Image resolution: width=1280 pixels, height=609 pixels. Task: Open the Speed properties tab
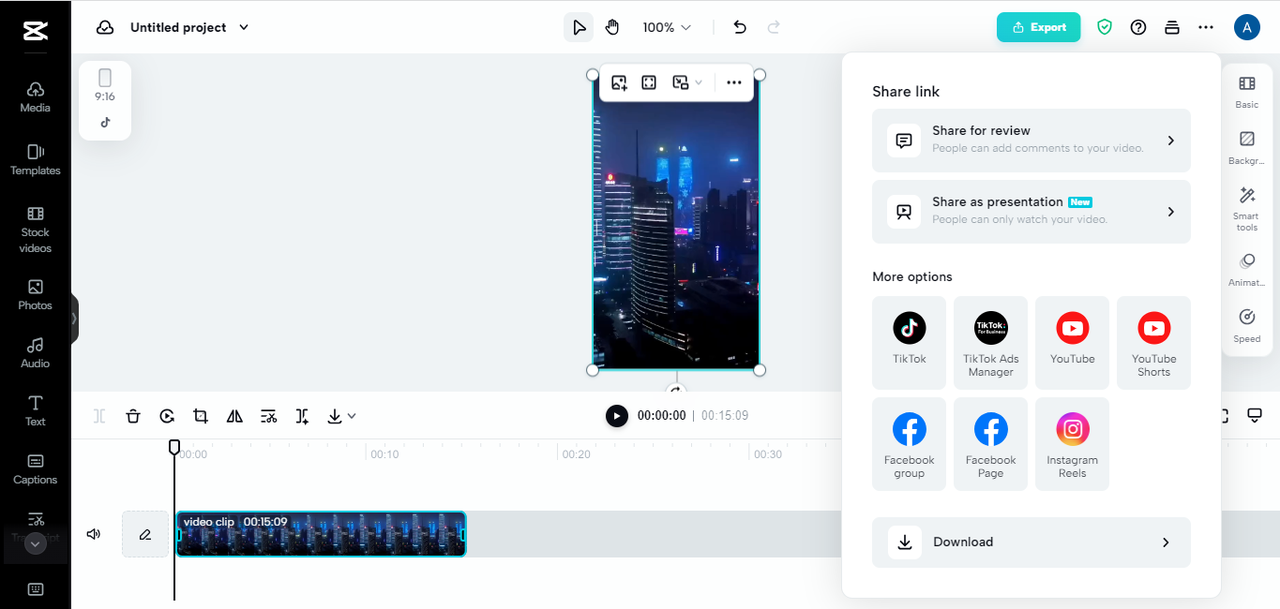tap(1247, 326)
